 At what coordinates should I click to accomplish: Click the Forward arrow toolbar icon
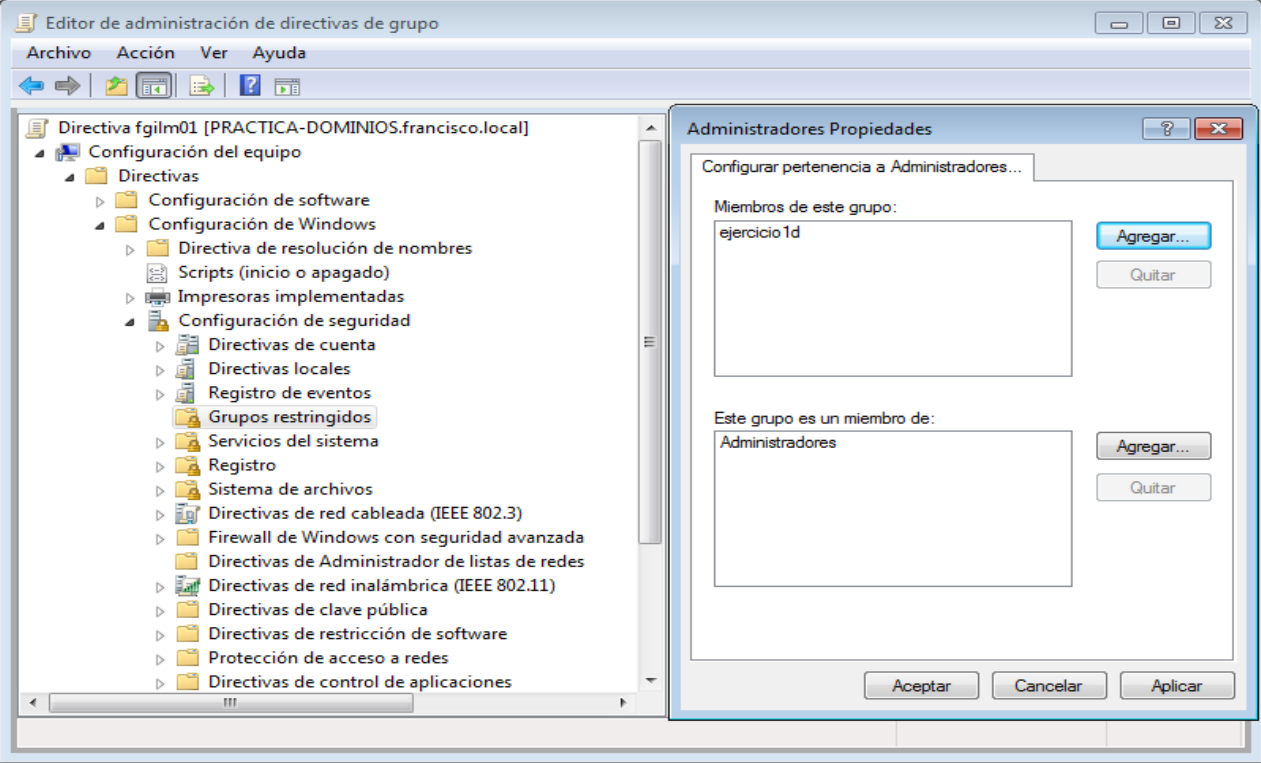click(67, 86)
